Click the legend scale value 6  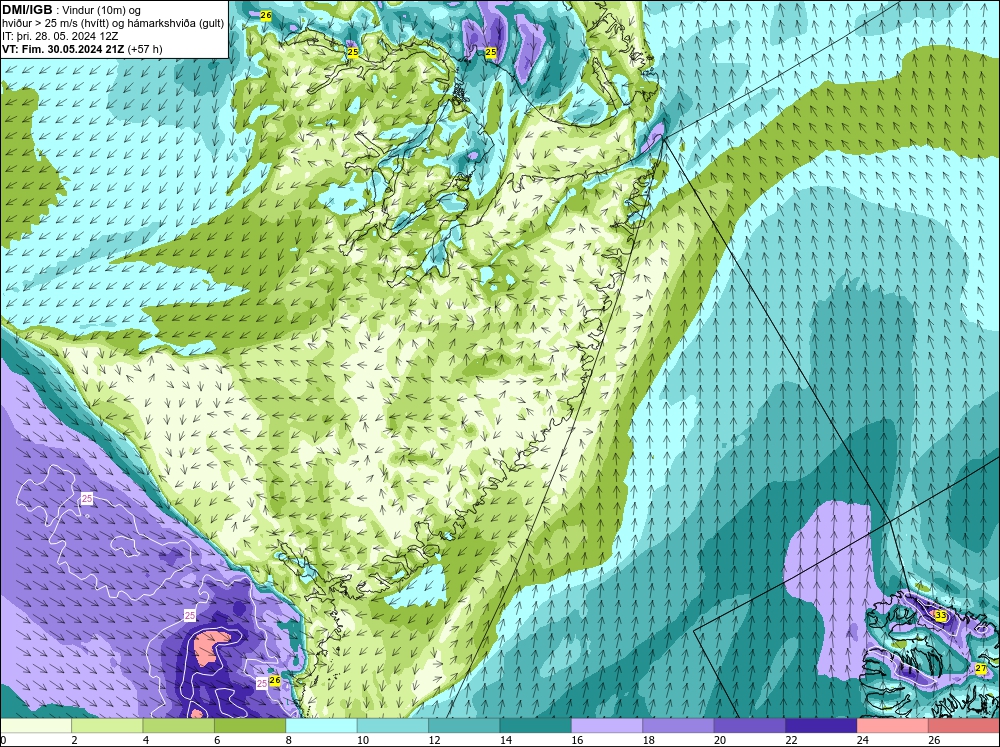click(217, 740)
